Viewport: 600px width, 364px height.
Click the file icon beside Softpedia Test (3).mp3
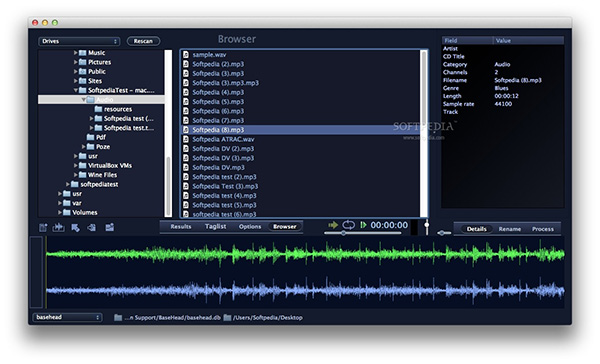(186, 186)
